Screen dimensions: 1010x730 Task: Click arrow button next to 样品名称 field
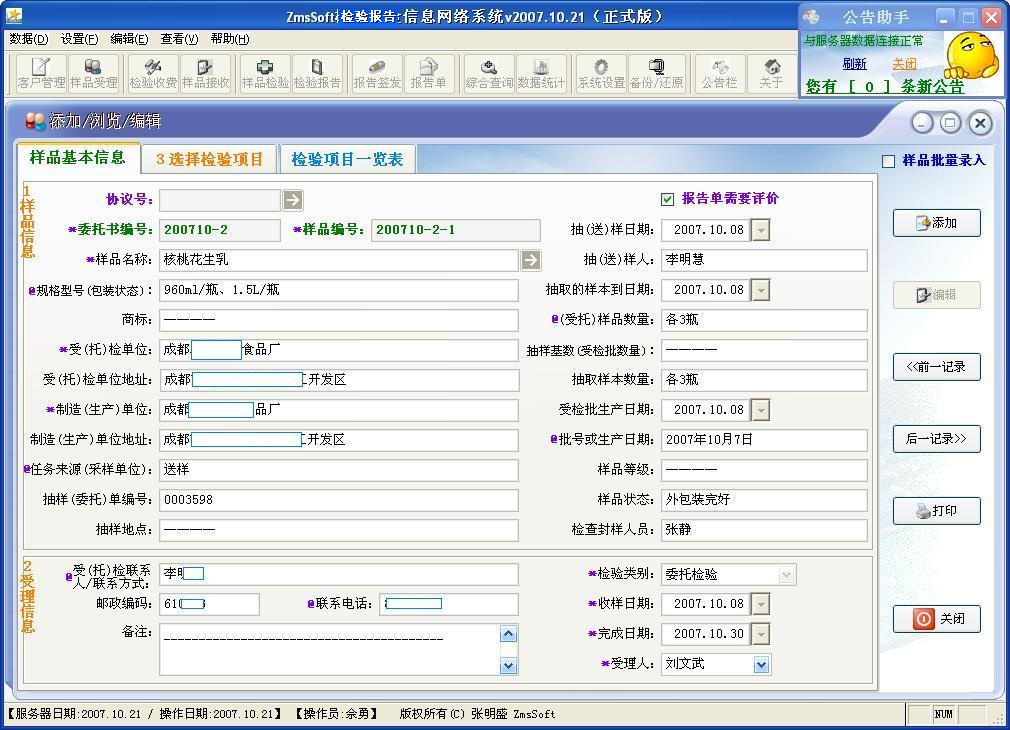click(531, 260)
